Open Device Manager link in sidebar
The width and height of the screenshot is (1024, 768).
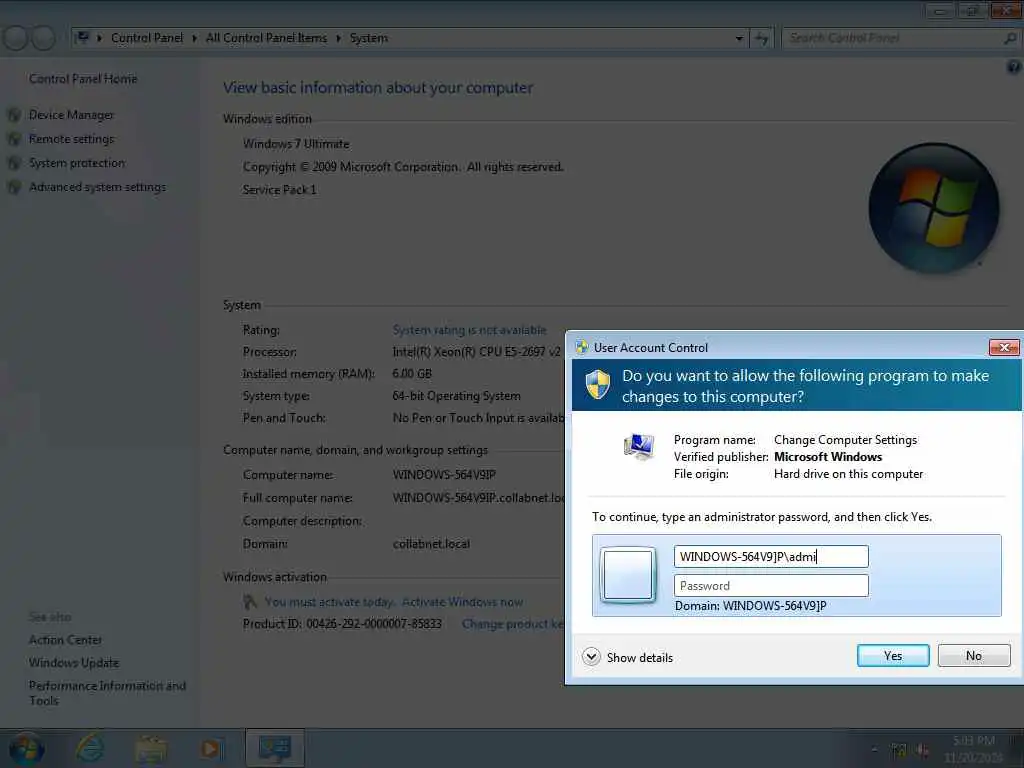pos(71,115)
